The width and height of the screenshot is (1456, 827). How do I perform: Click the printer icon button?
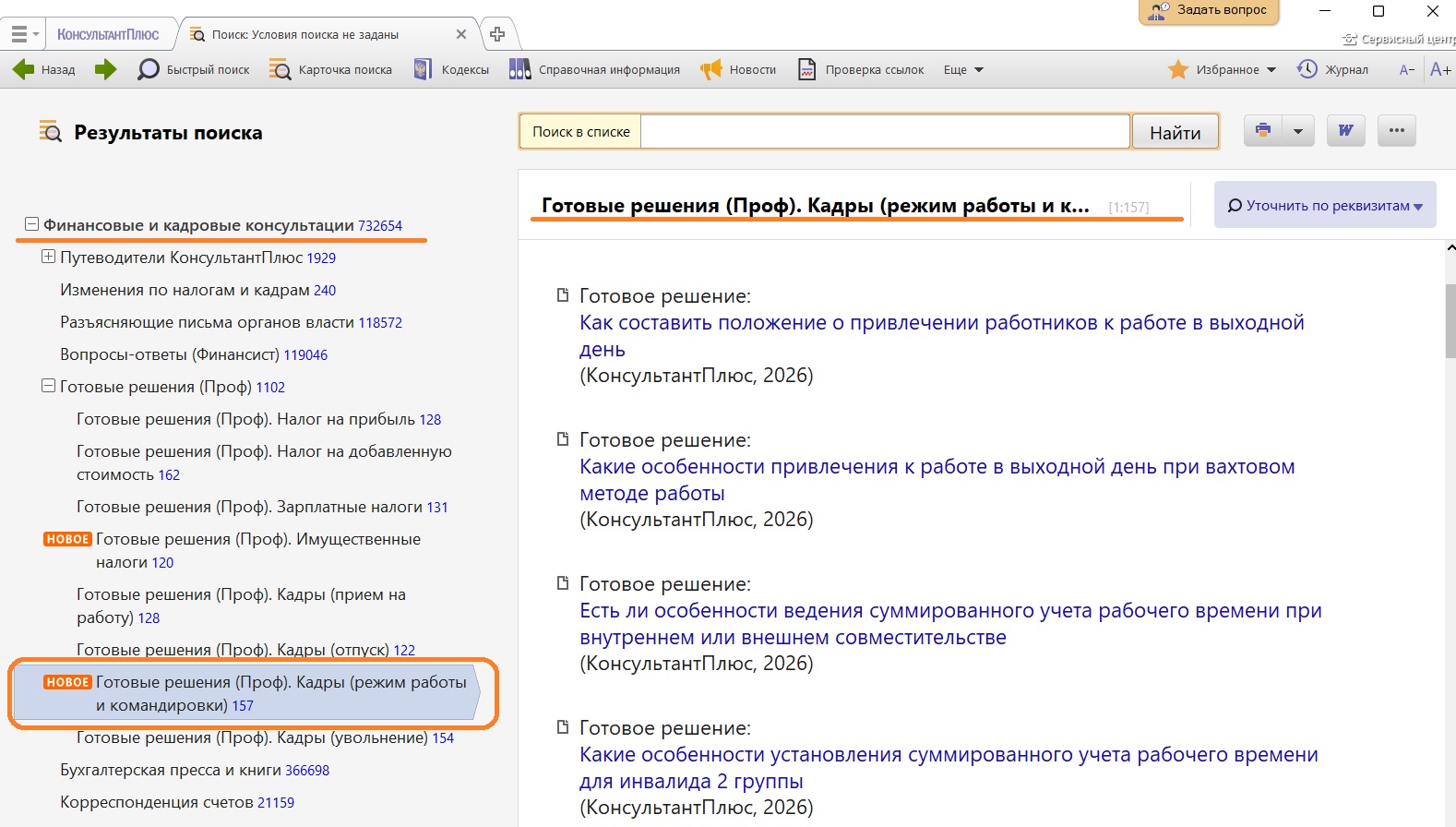(1263, 130)
